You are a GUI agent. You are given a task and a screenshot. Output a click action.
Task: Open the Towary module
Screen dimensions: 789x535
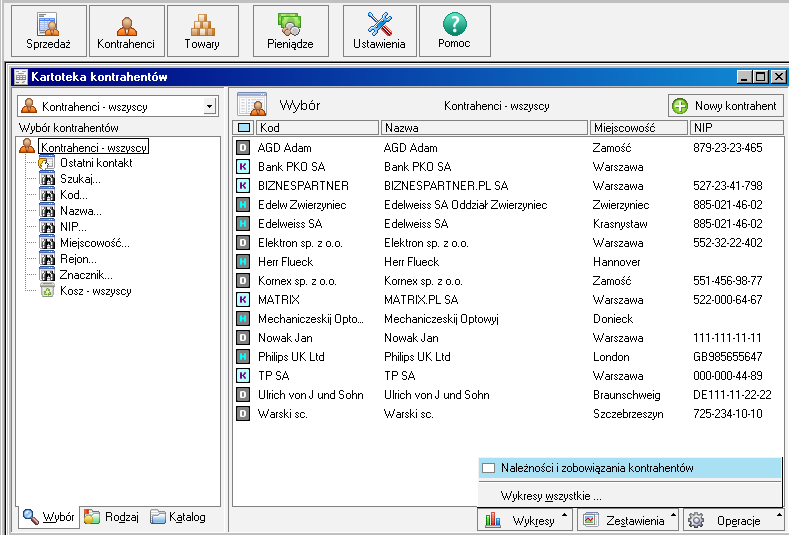click(202, 31)
